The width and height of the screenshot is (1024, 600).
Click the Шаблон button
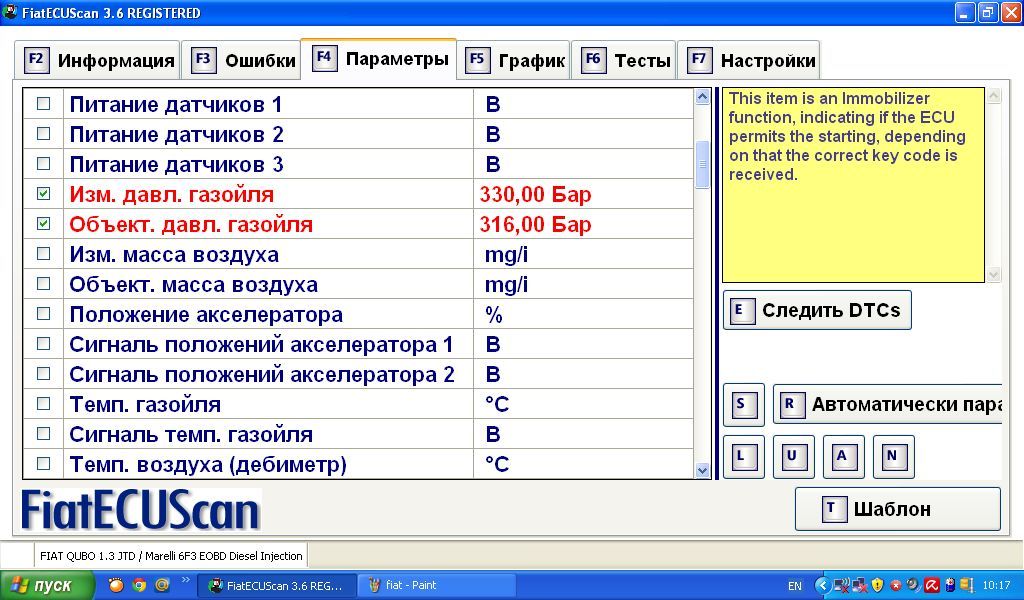coord(897,509)
